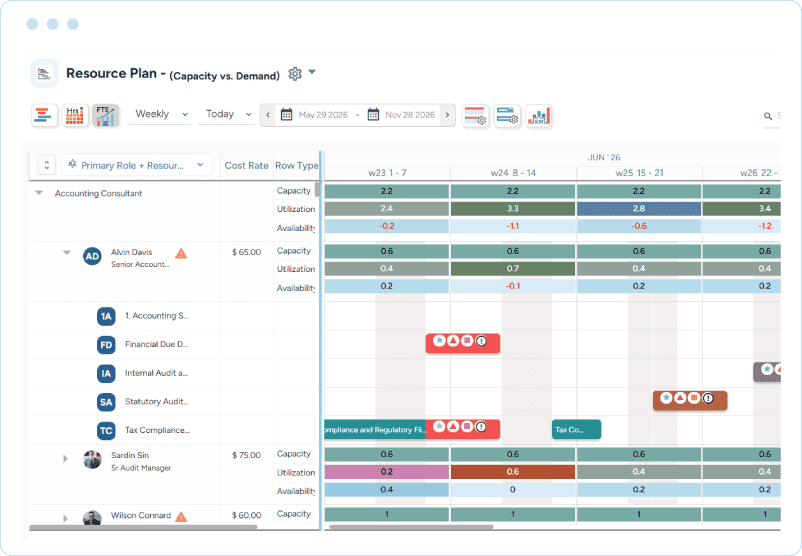Click the $ 65.00 cost rate for Alvin Davis

coord(247,252)
